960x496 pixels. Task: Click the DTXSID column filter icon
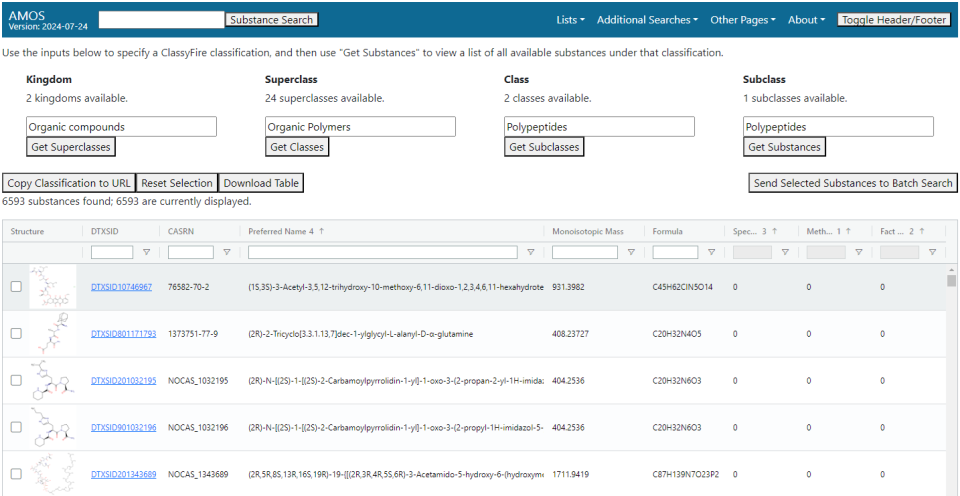tap(147, 252)
